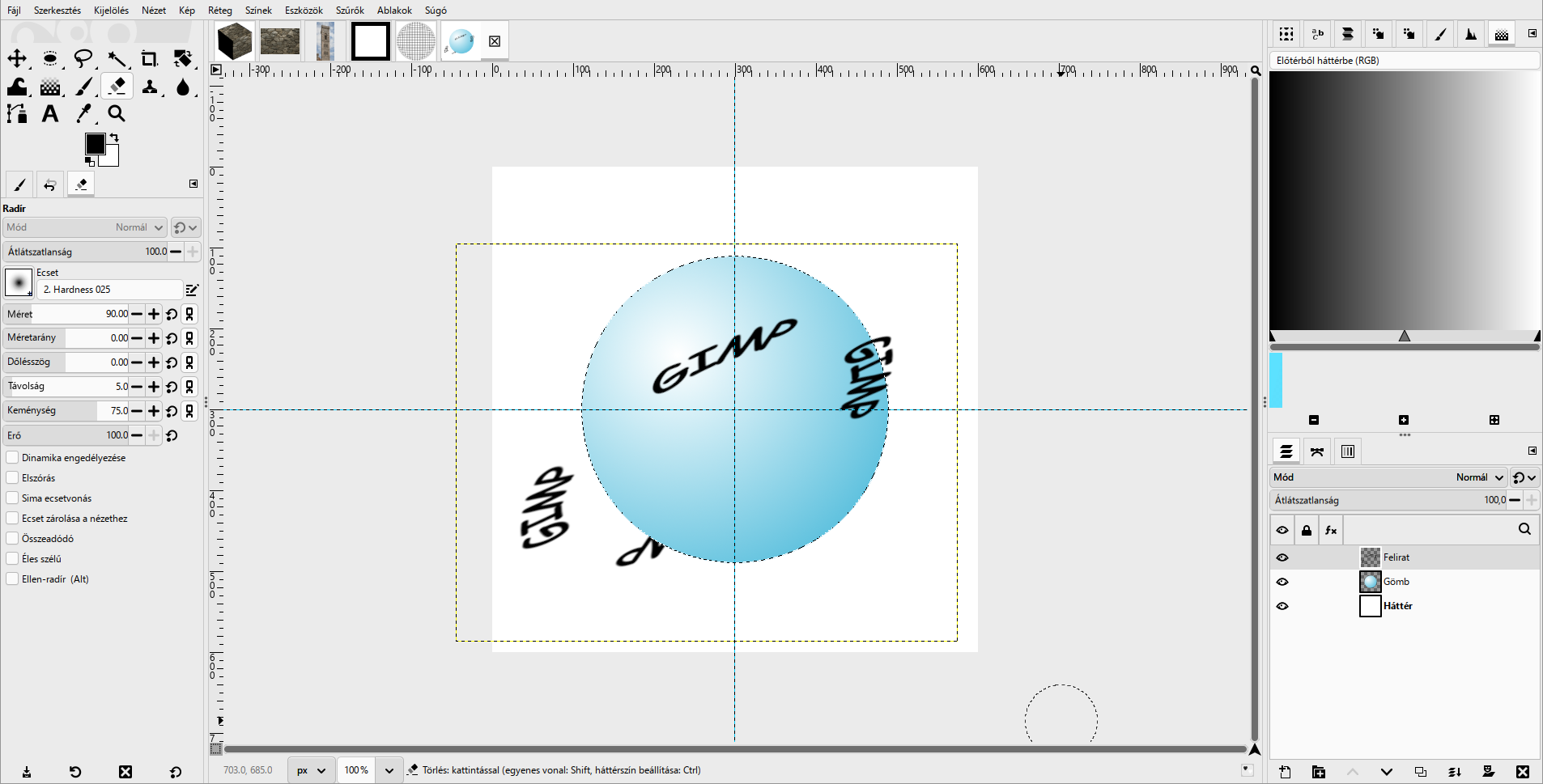This screenshot has width=1543, height=784.
Task: Open the layers Mód Normál dropdown
Action: [1388, 477]
